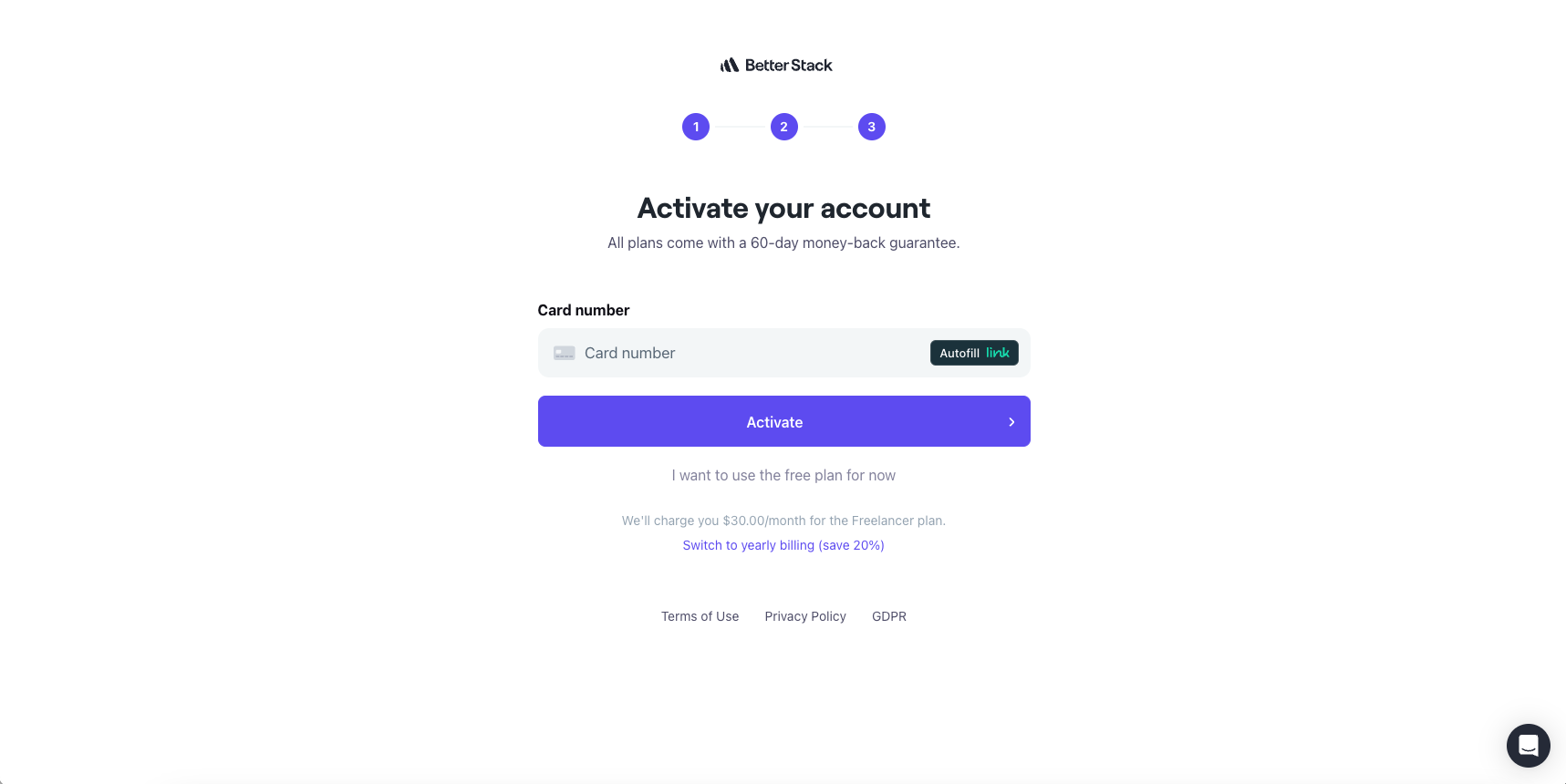Viewport: 1566px width, 784px height.
Task: Open the GDPR footer link
Action: click(889, 616)
